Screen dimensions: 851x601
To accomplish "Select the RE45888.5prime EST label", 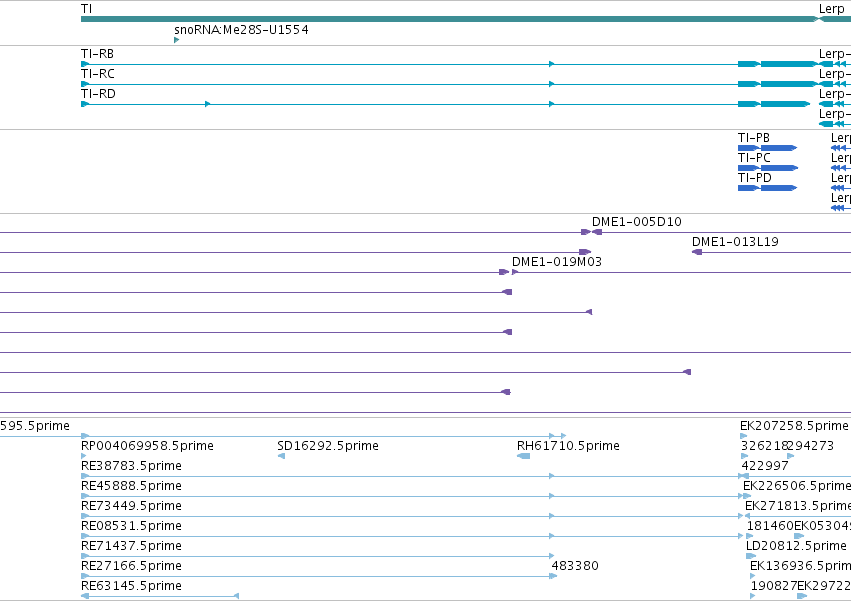I will tap(131, 486).
